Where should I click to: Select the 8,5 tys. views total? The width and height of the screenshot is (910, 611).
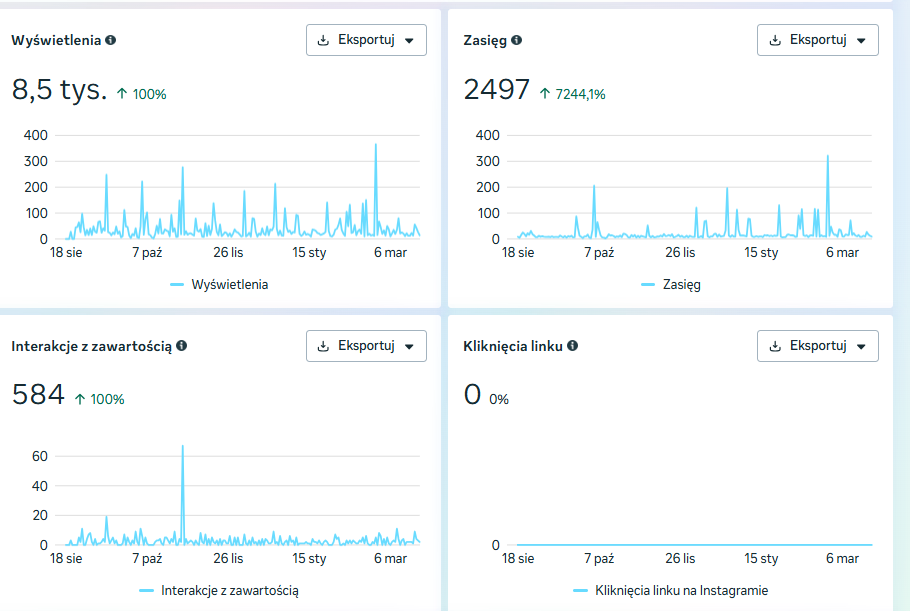pyautogui.click(x=59, y=90)
